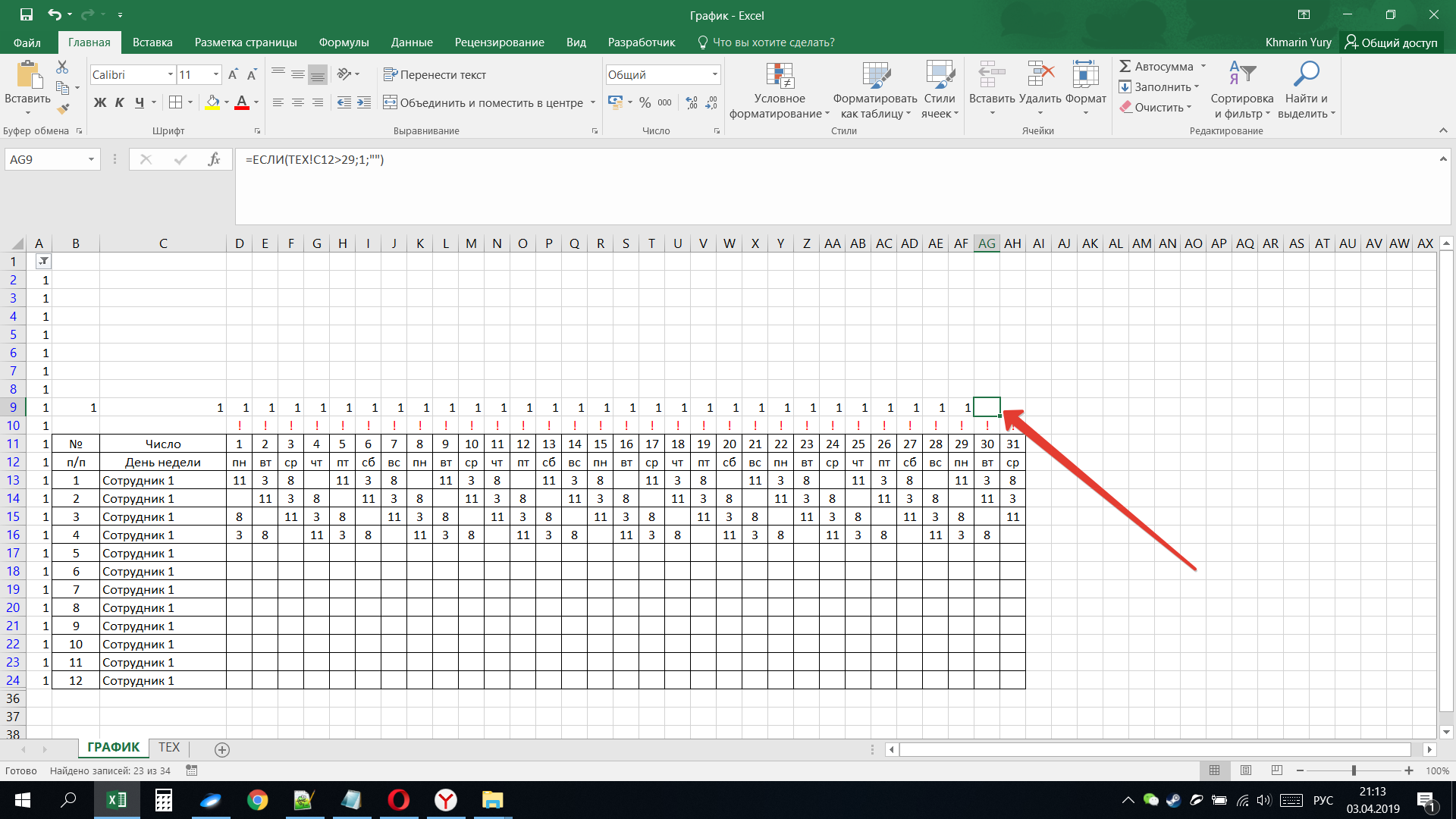Screen dimensions: 1456x819
Task: Open the Файл menu
Action: click(x=27, y=42)
